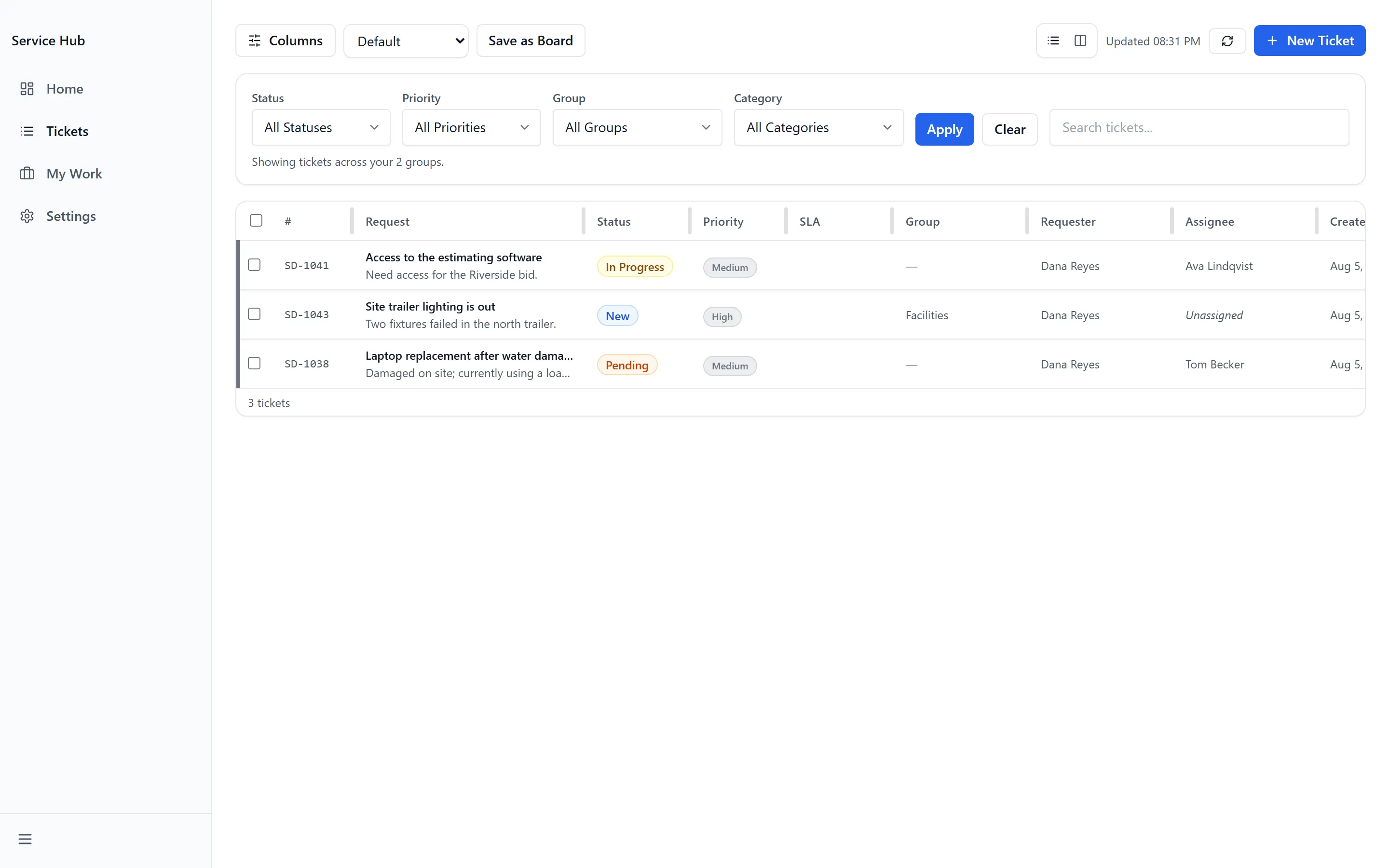Collapse sidebar with the hamburger icon
The image size is (1389, 868).
coord(25,839)
